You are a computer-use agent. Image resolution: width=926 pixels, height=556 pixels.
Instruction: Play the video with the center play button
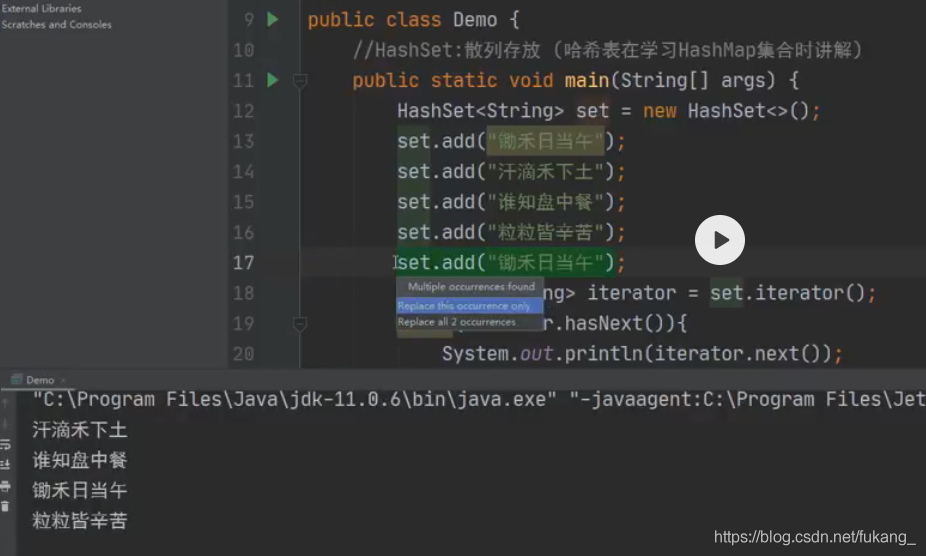(x=719, y=240)
